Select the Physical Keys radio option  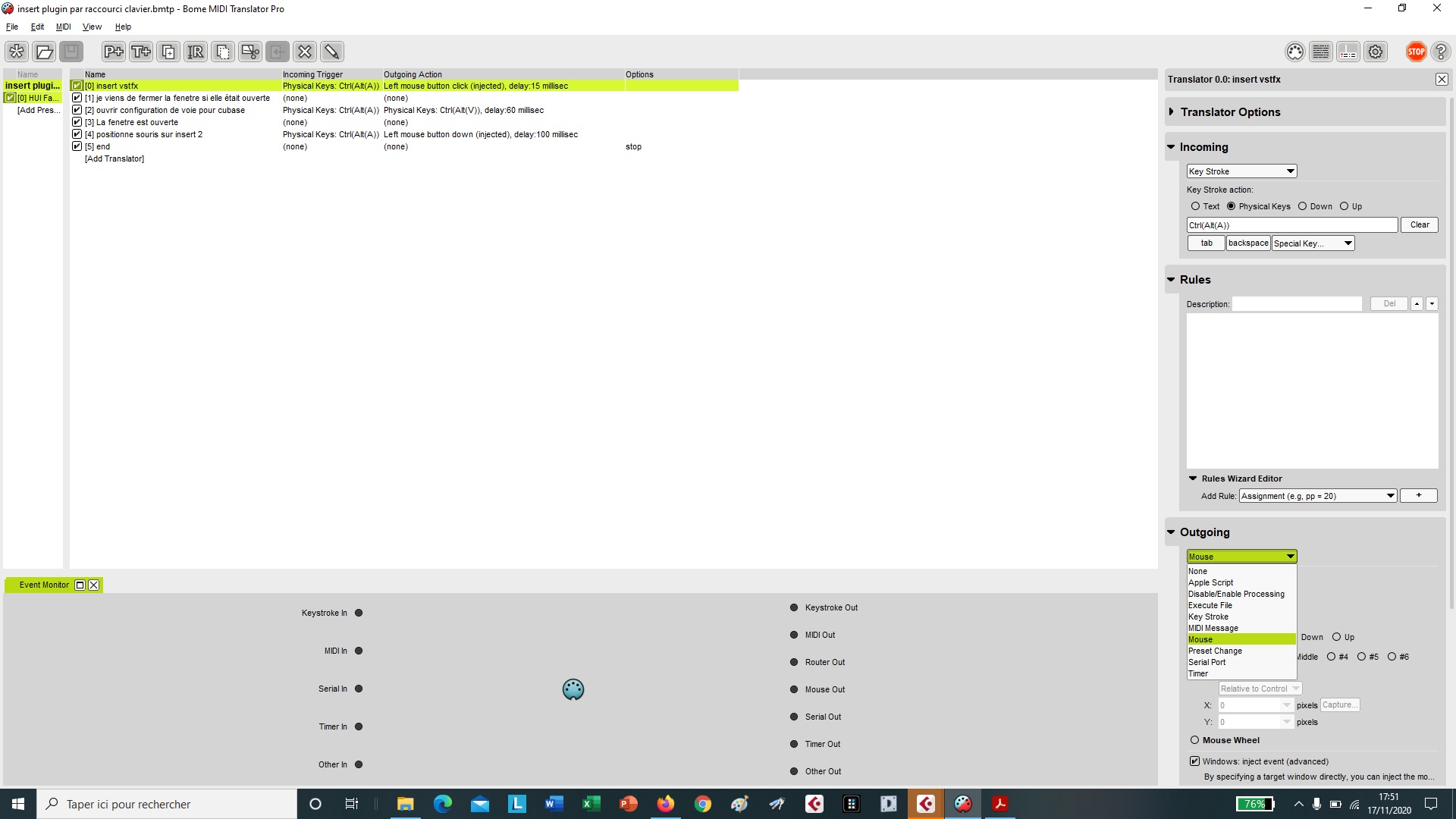tap(1232, 206)
